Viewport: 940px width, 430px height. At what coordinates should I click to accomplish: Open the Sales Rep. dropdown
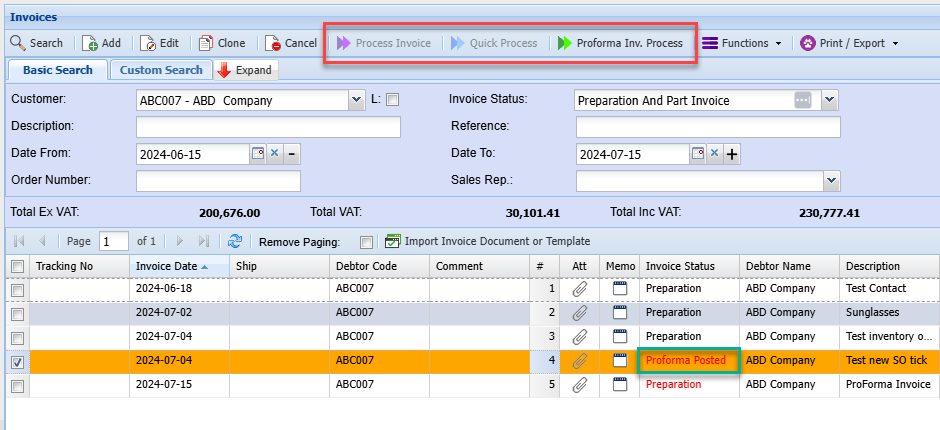point(831,180)
